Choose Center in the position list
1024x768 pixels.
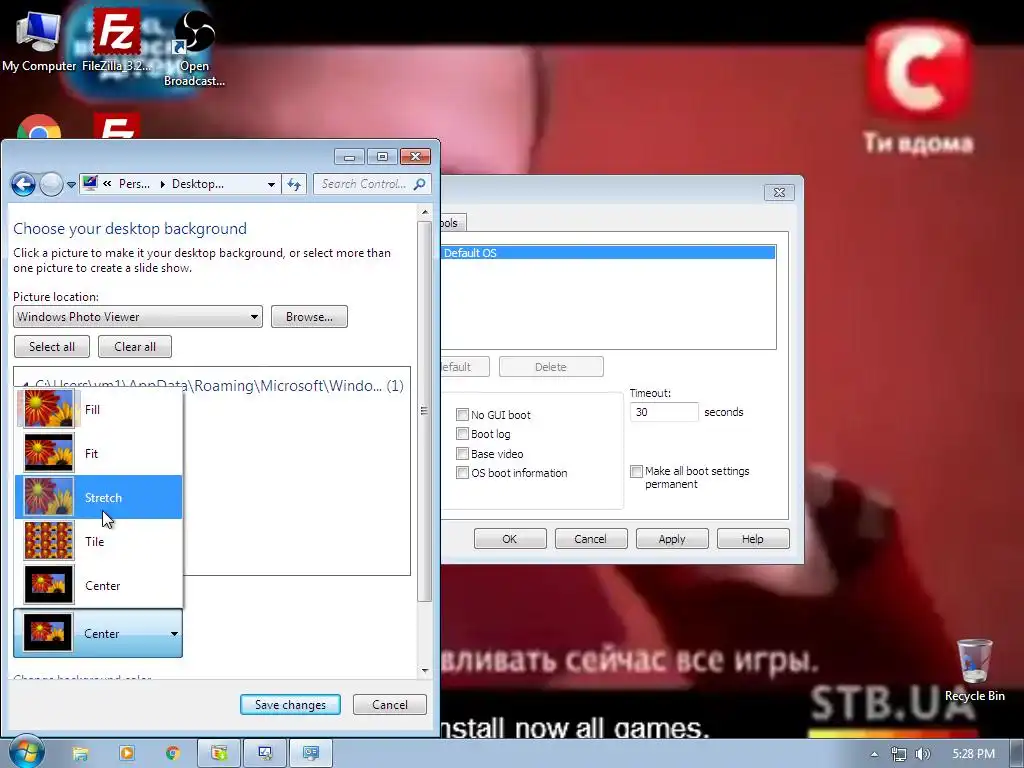tap(98, 585)
